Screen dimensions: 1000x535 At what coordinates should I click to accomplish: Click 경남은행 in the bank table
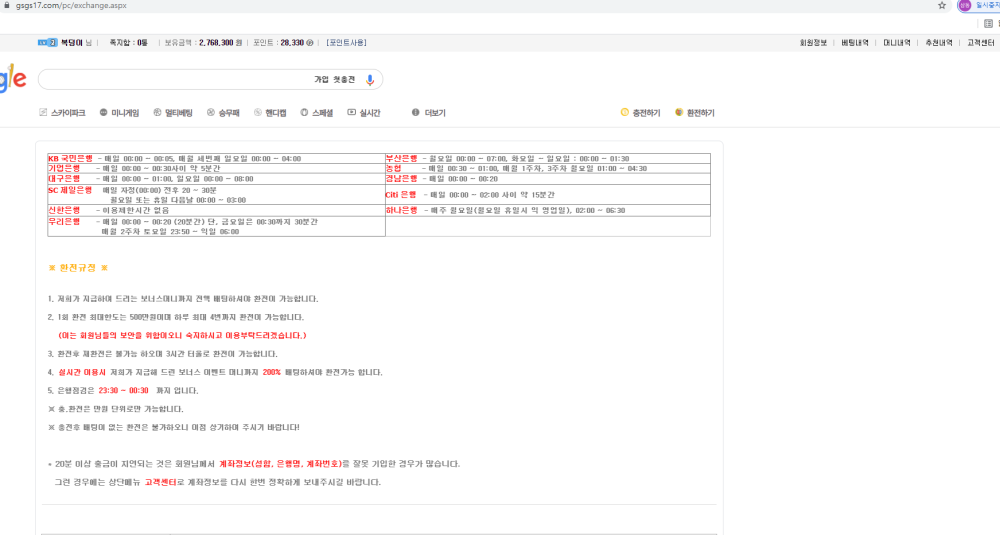click(401, 179)
